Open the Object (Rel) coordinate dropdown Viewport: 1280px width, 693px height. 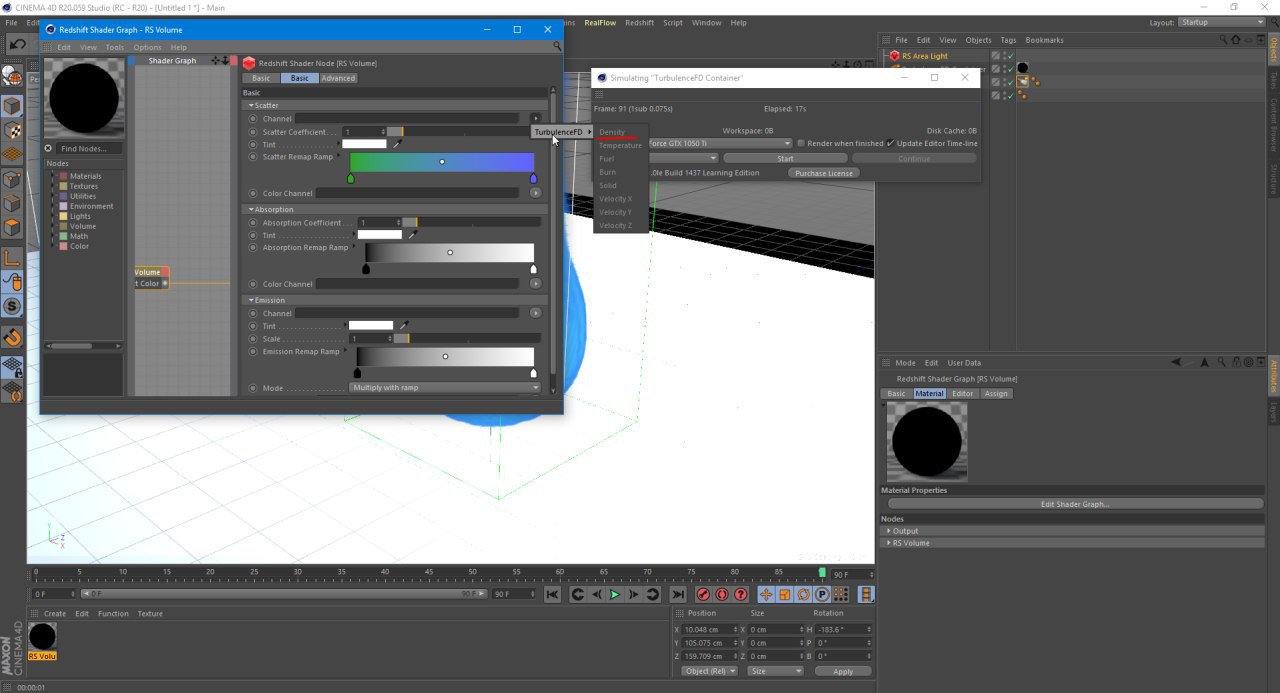[x=709, y=671]
